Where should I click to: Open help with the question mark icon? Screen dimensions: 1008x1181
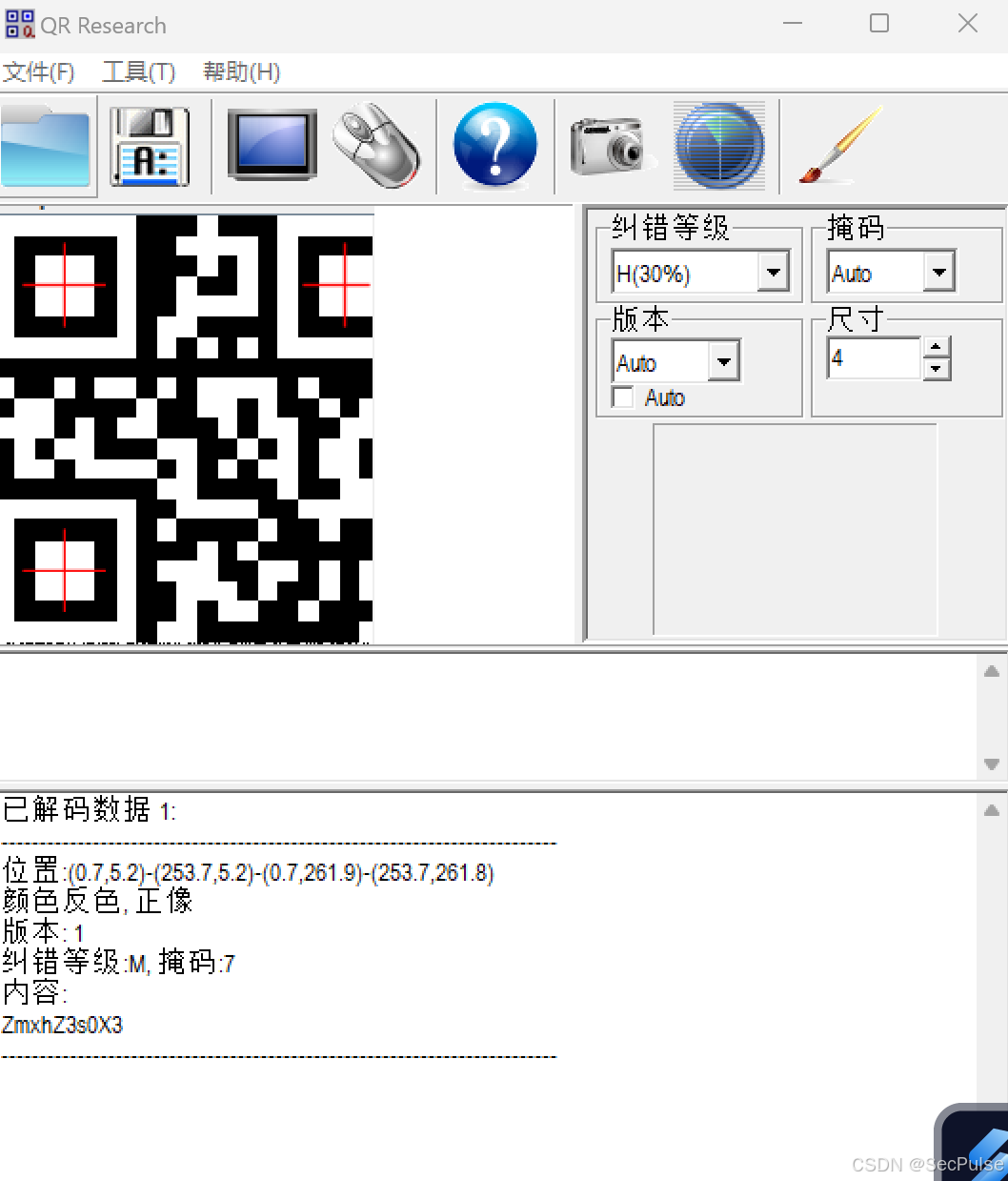click(x=495, y=145)
